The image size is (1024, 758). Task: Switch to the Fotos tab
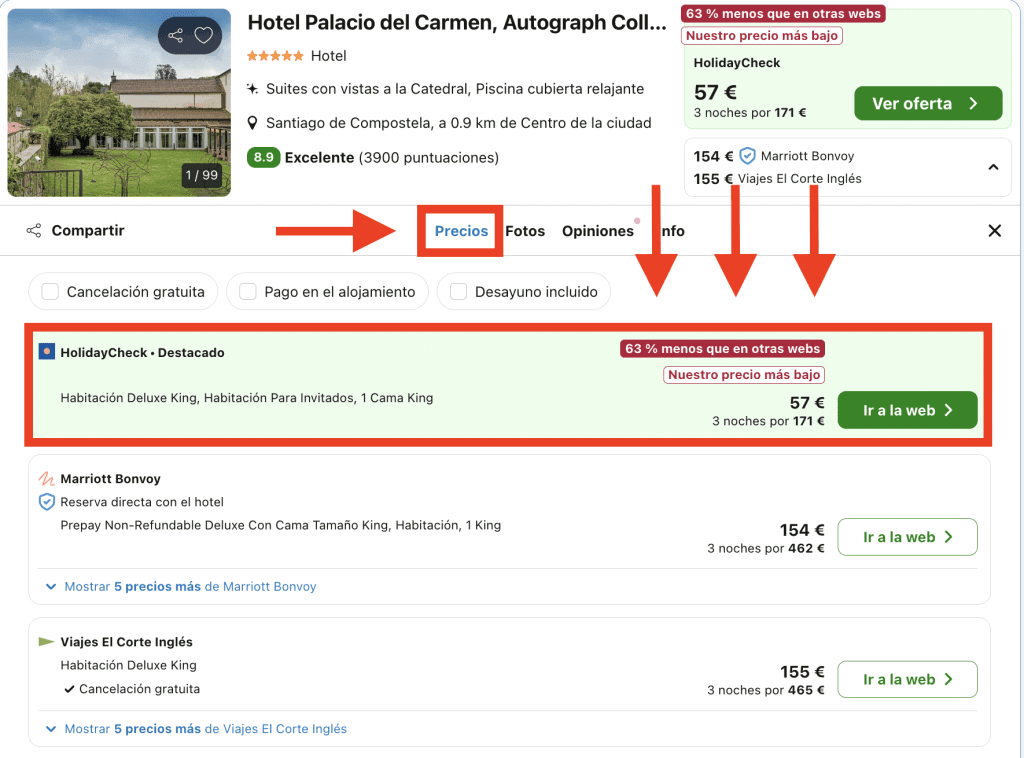coord(525,231)
